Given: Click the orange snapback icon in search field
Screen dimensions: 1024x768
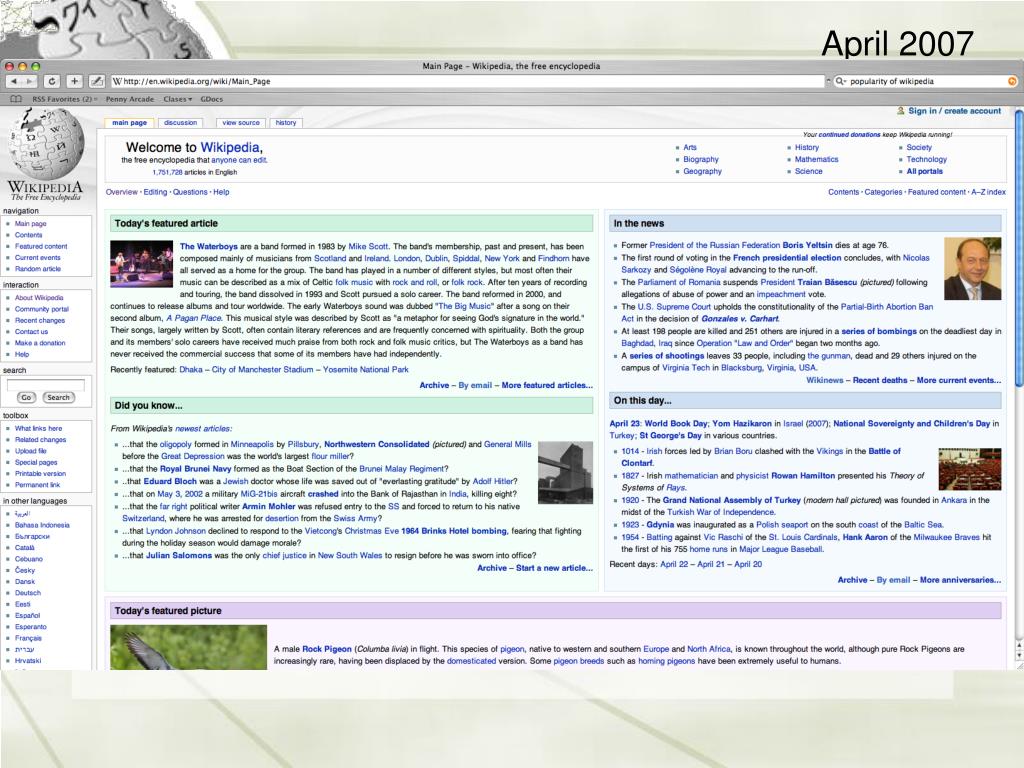Looking at the screenshot, I should [1012, 81].
